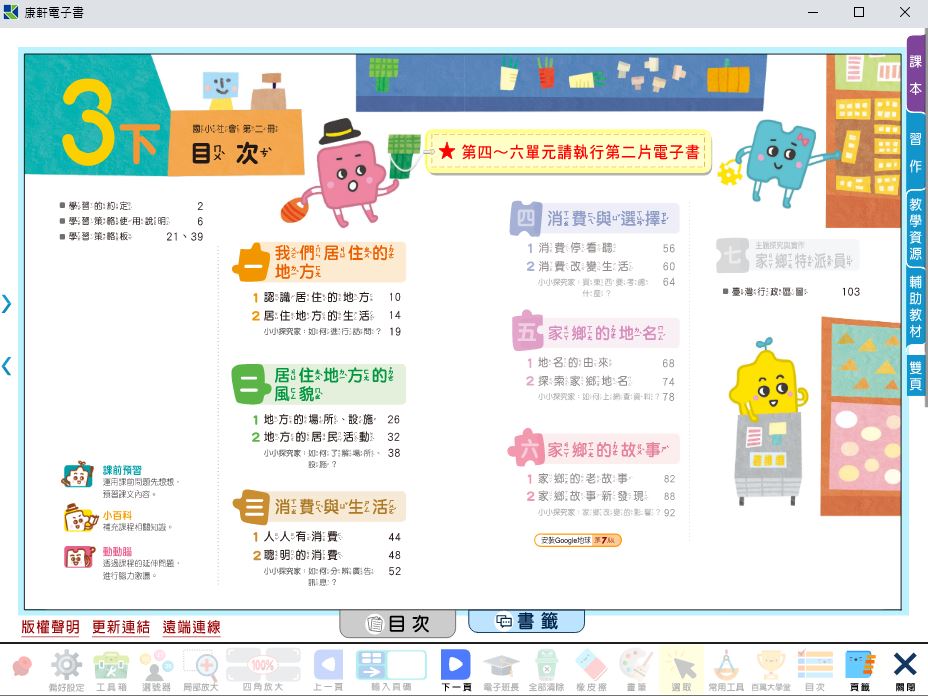
Task: Open lesson 居住地方的生活 page 14
Action: pos(327,315)
